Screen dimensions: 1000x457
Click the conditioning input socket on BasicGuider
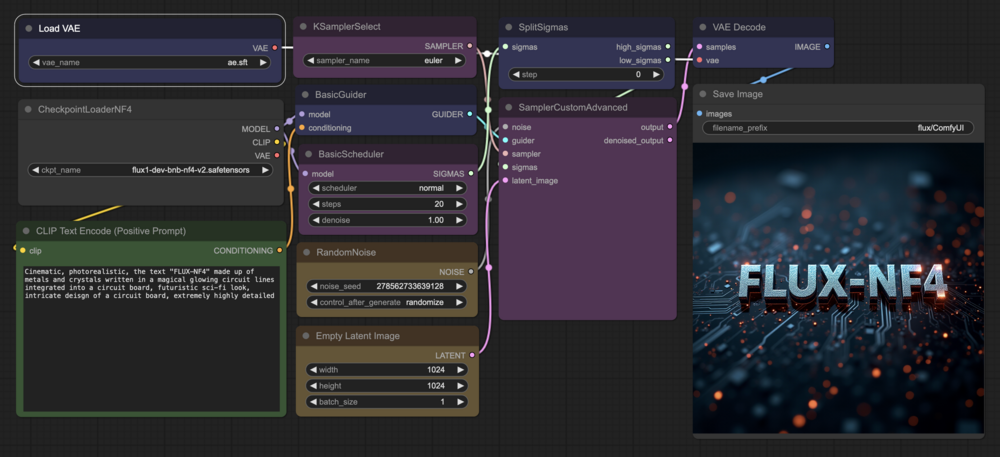pos(302,127)
